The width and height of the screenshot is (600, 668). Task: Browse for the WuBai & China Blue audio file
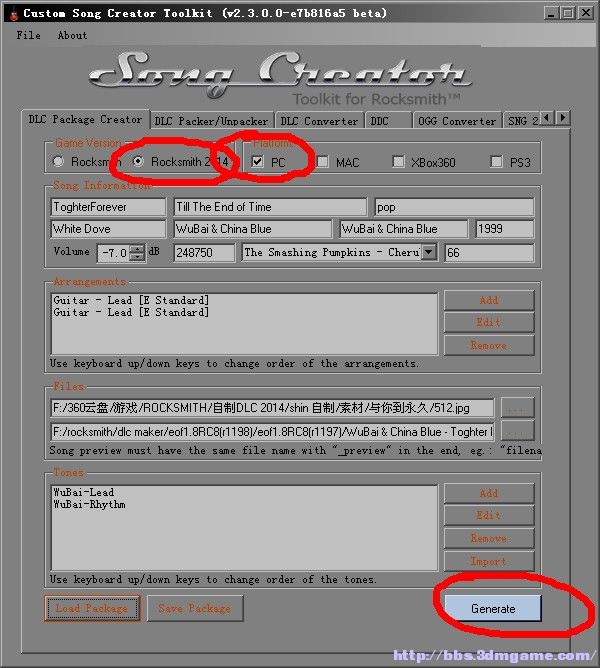click(x=517, y=431)
